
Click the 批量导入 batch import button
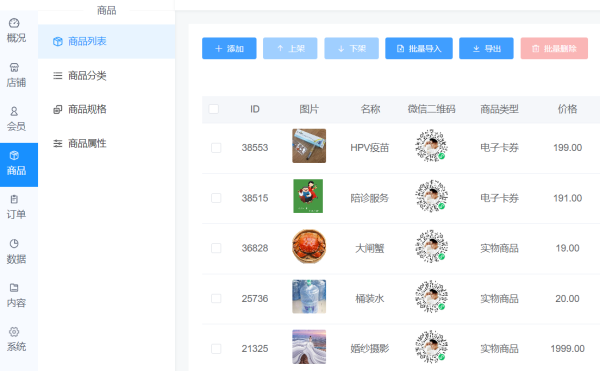(x=419, y=48)
